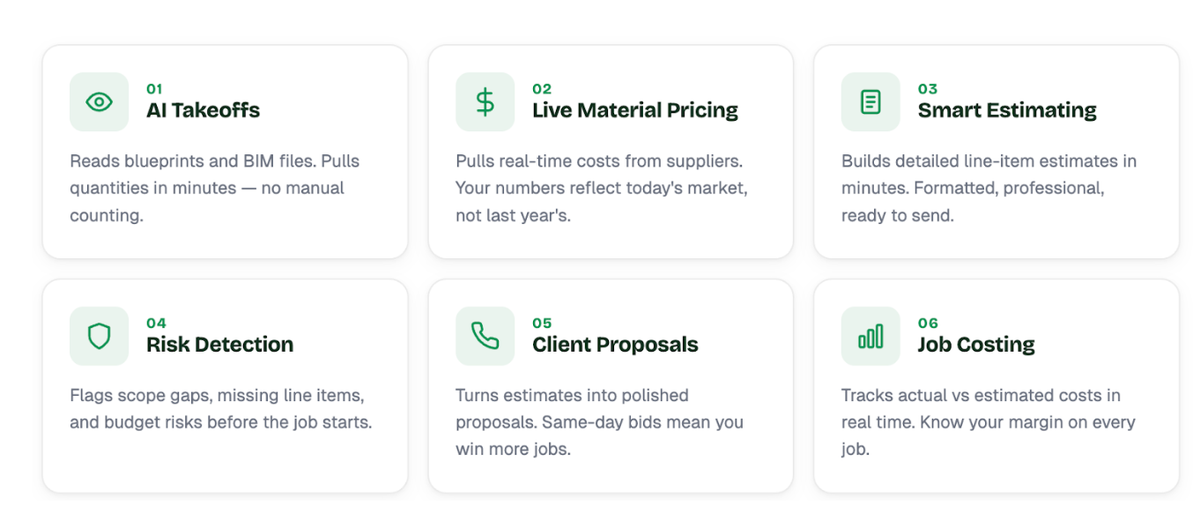This screenshot has height=506, width=1200.
Task: Click the Job Costing heading
Action: [x=976, y=344]
